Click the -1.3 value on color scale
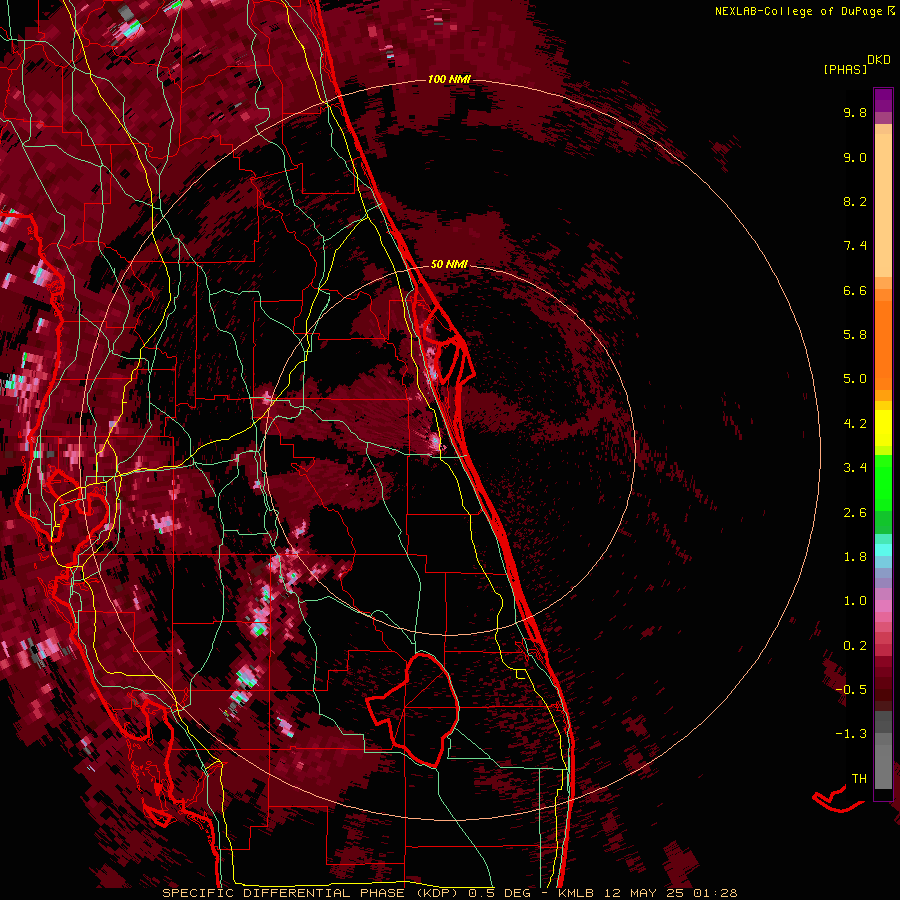The width and height of the screenshot is (900, 900). pos(851,734)
